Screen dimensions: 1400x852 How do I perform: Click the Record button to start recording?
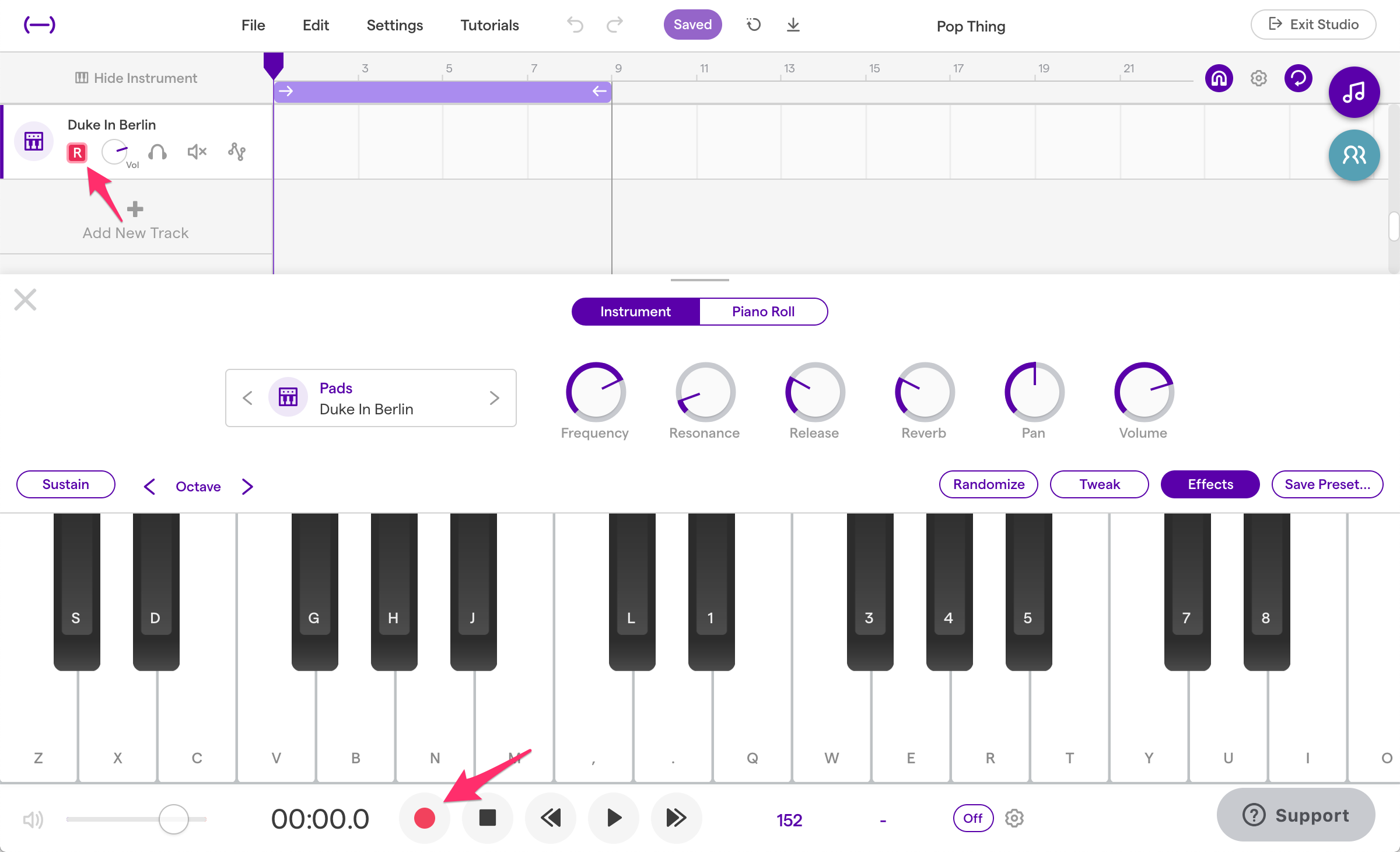[x=425, y=819]
